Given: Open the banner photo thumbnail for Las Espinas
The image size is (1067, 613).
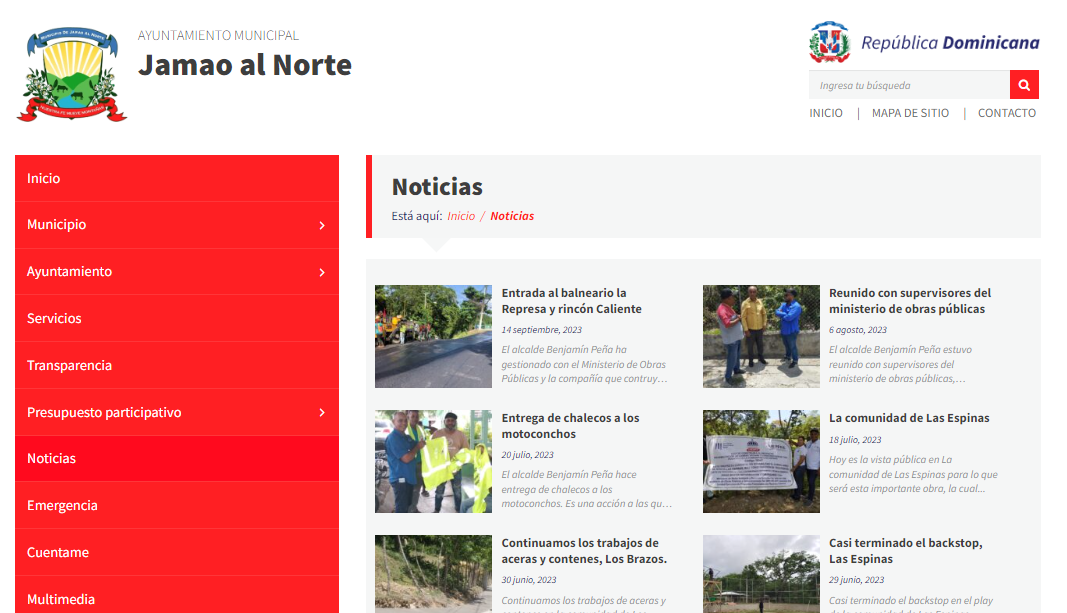Looking at the screenshot, I should [761, 461].
